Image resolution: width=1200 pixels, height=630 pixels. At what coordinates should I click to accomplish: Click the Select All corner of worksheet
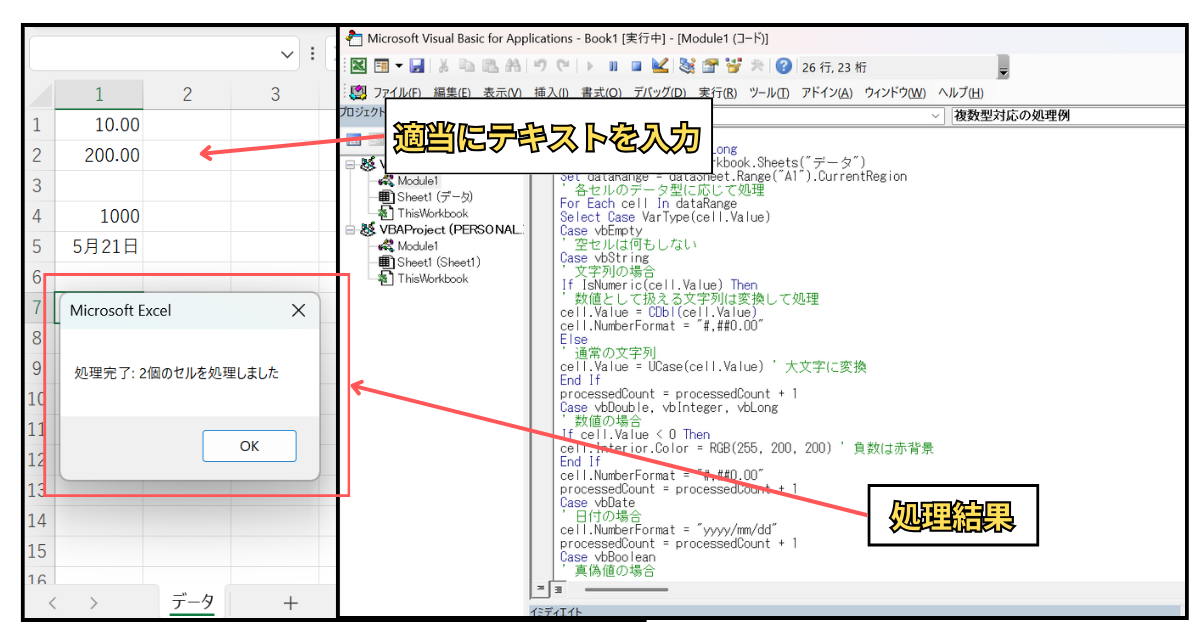click(x=40, y=95)
